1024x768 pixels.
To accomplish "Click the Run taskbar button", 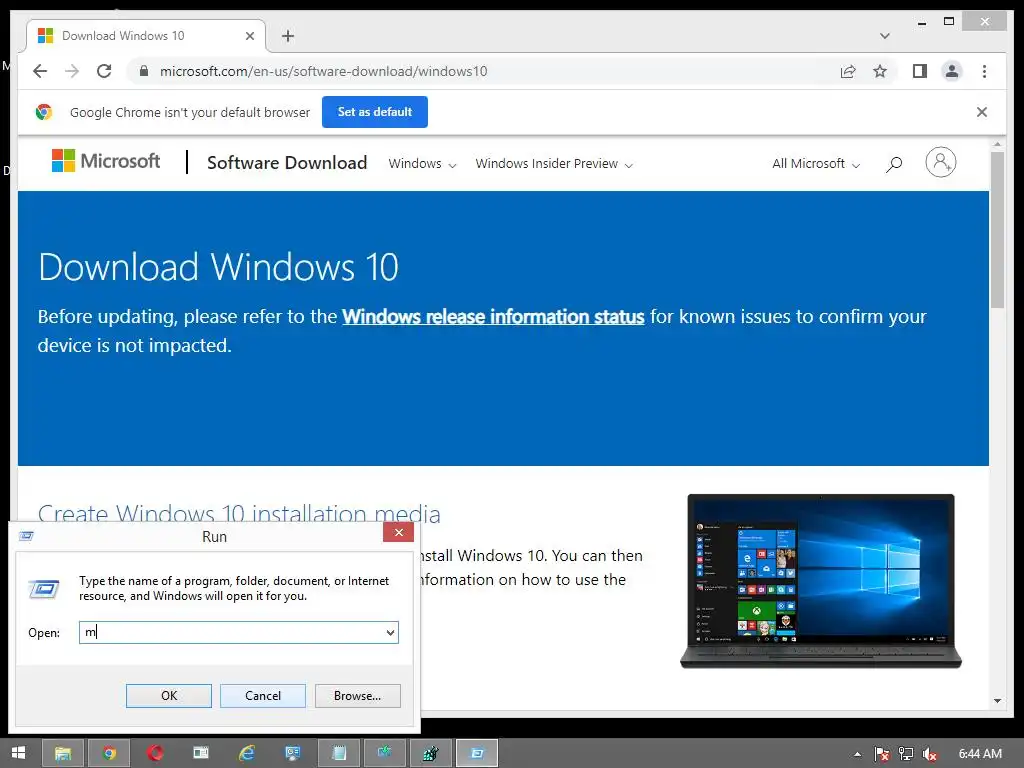I will click(x=477, y=753).
